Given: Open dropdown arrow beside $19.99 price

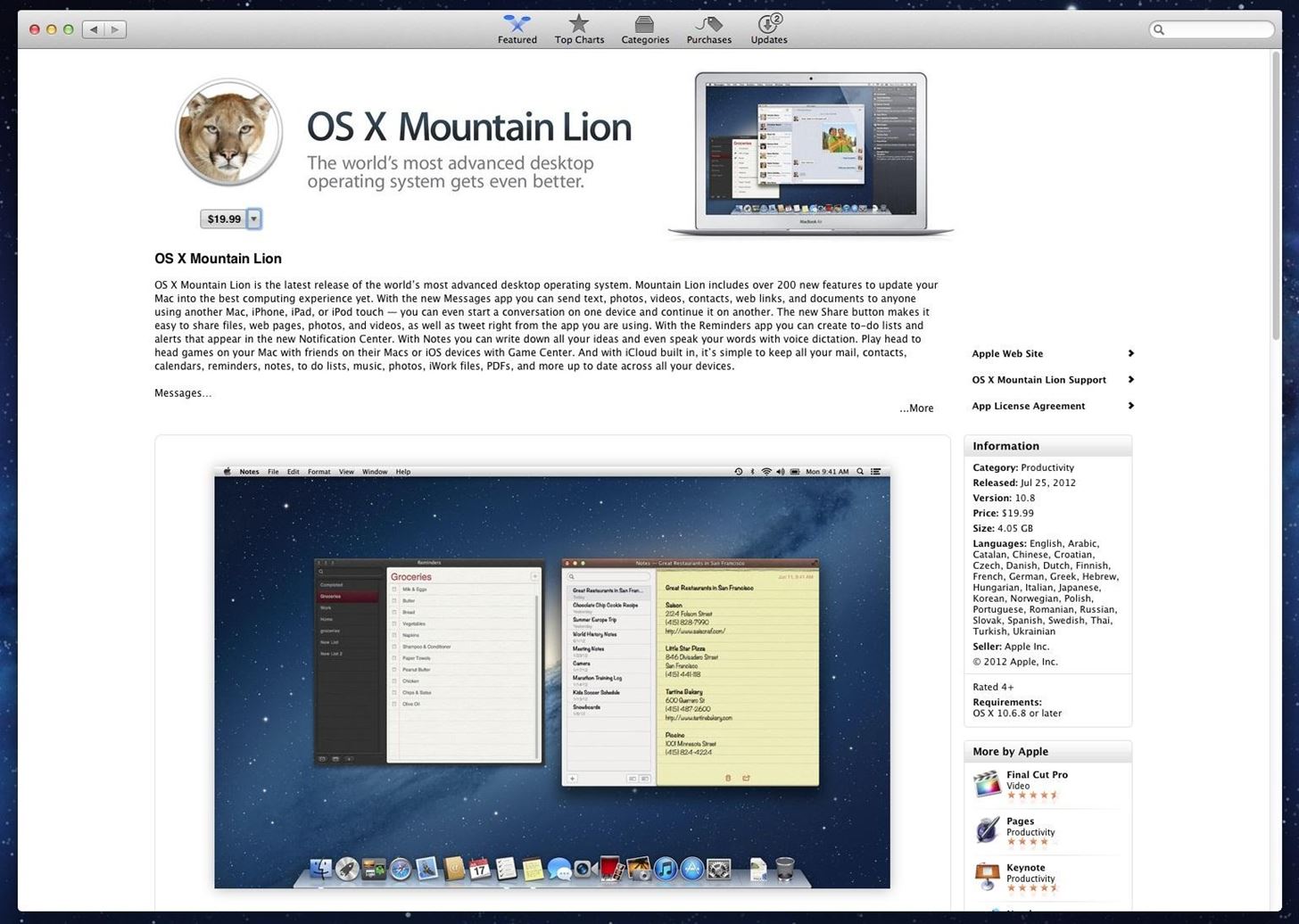Looking at the screenshot, I should tap(254, 219).
